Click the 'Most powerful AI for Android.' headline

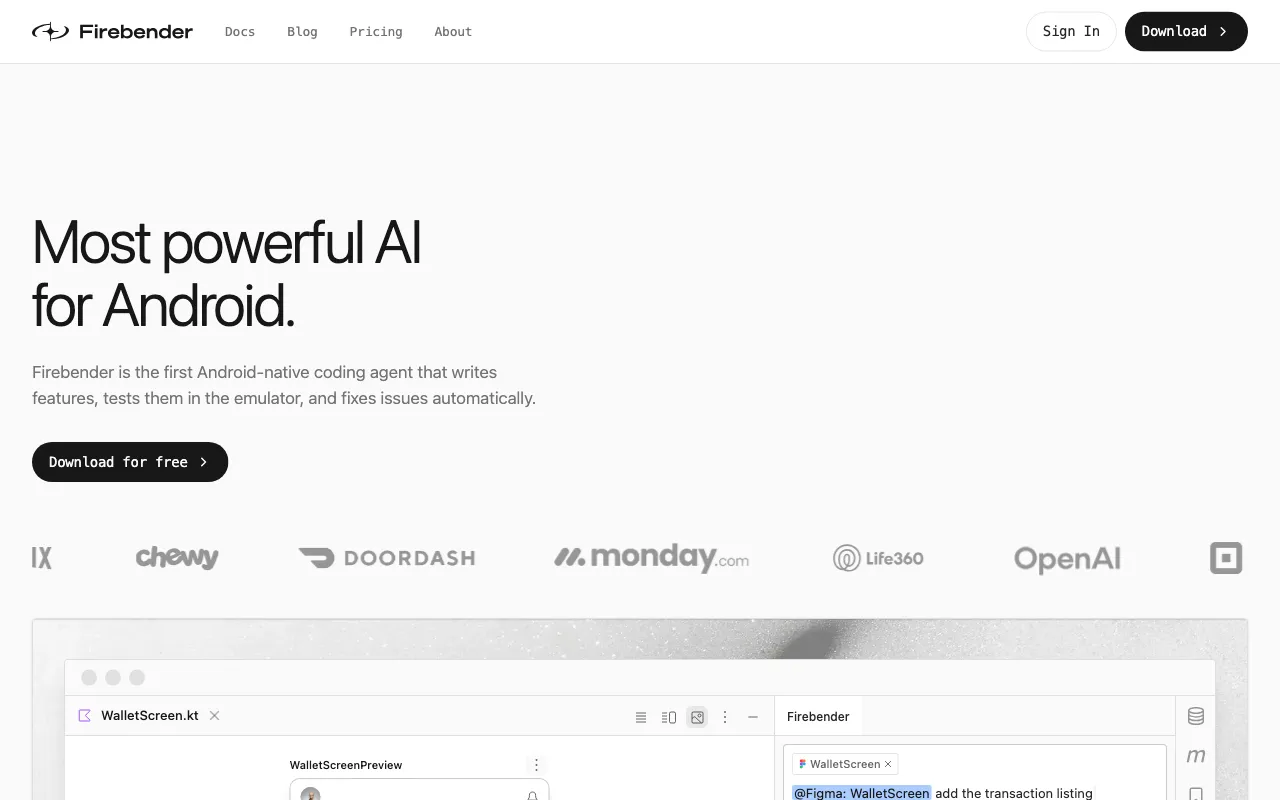tap(227, 273)
